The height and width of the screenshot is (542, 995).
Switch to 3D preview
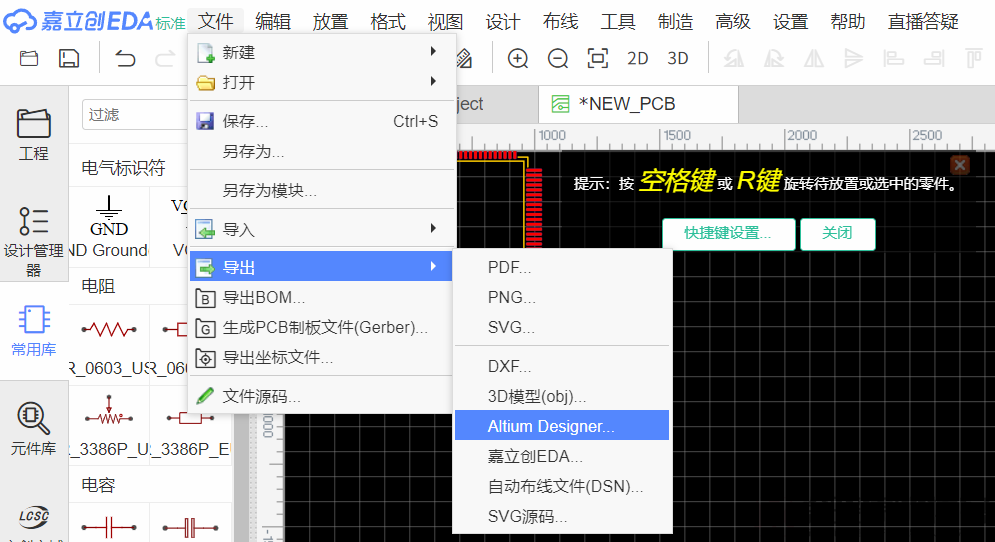tap(678, 59)
